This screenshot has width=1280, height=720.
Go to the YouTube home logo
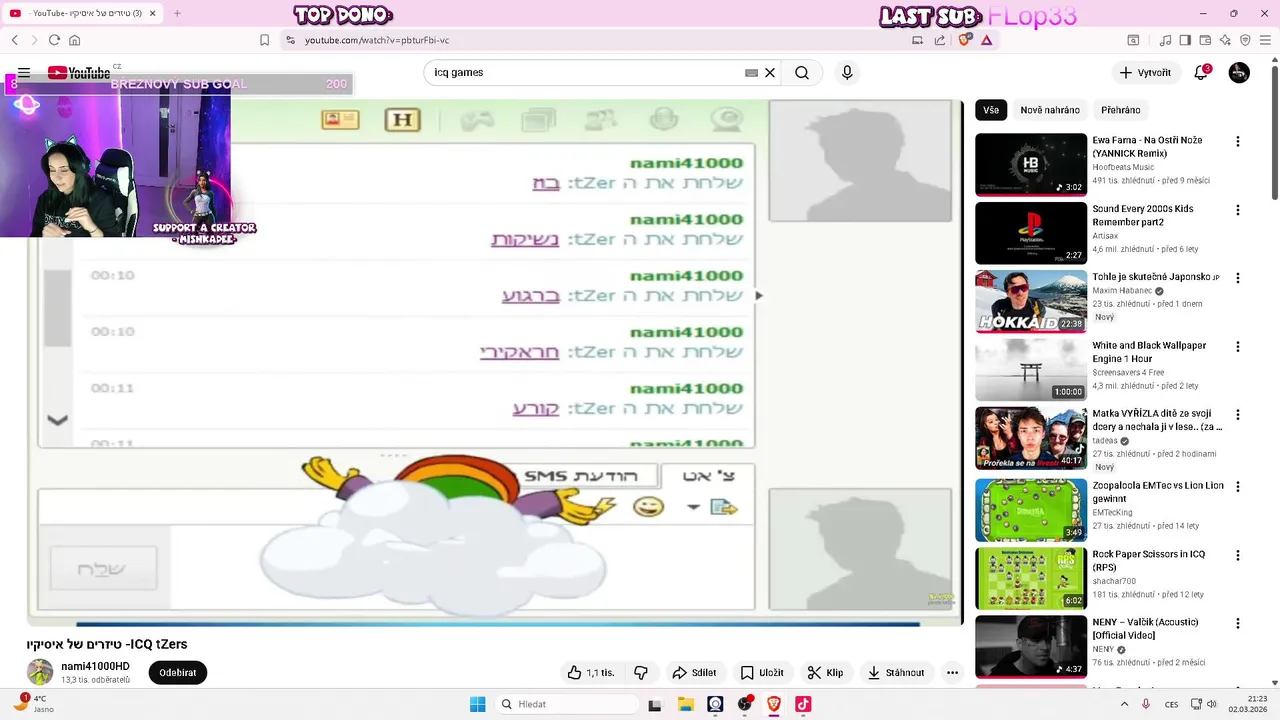point(79,73)
